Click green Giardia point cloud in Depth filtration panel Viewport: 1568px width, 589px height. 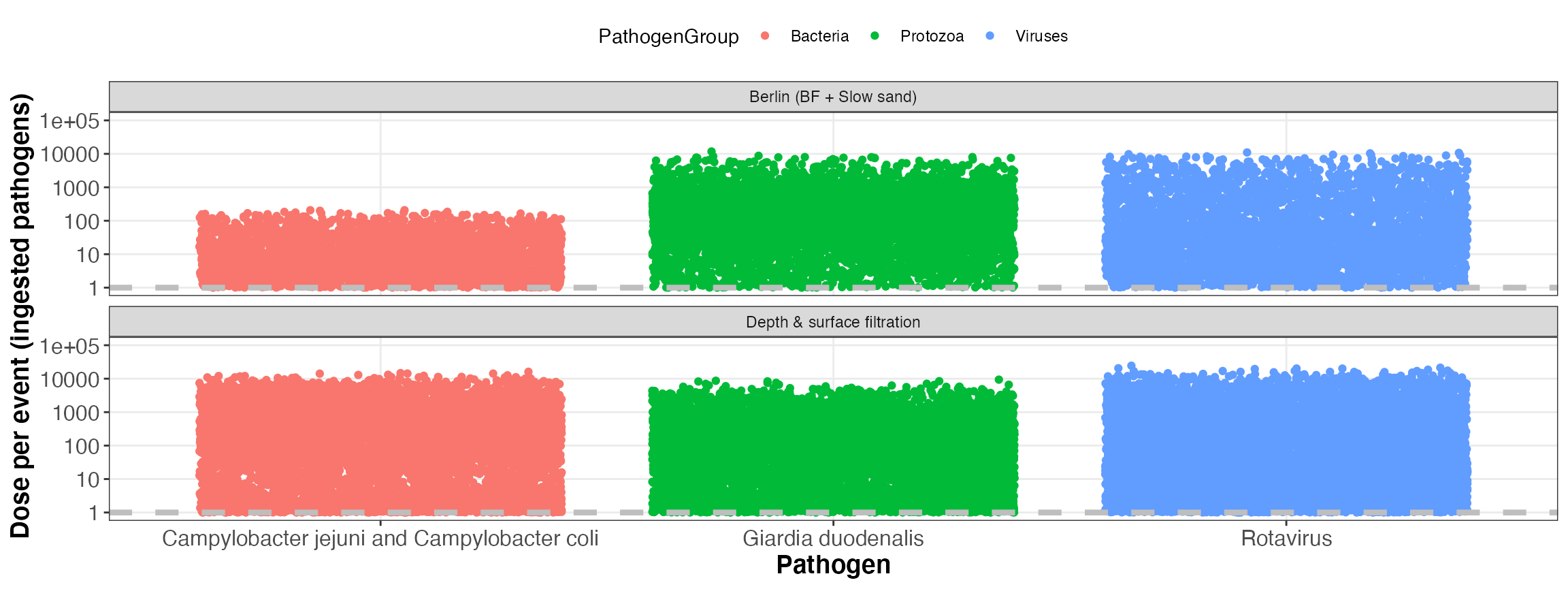[833, 447]
